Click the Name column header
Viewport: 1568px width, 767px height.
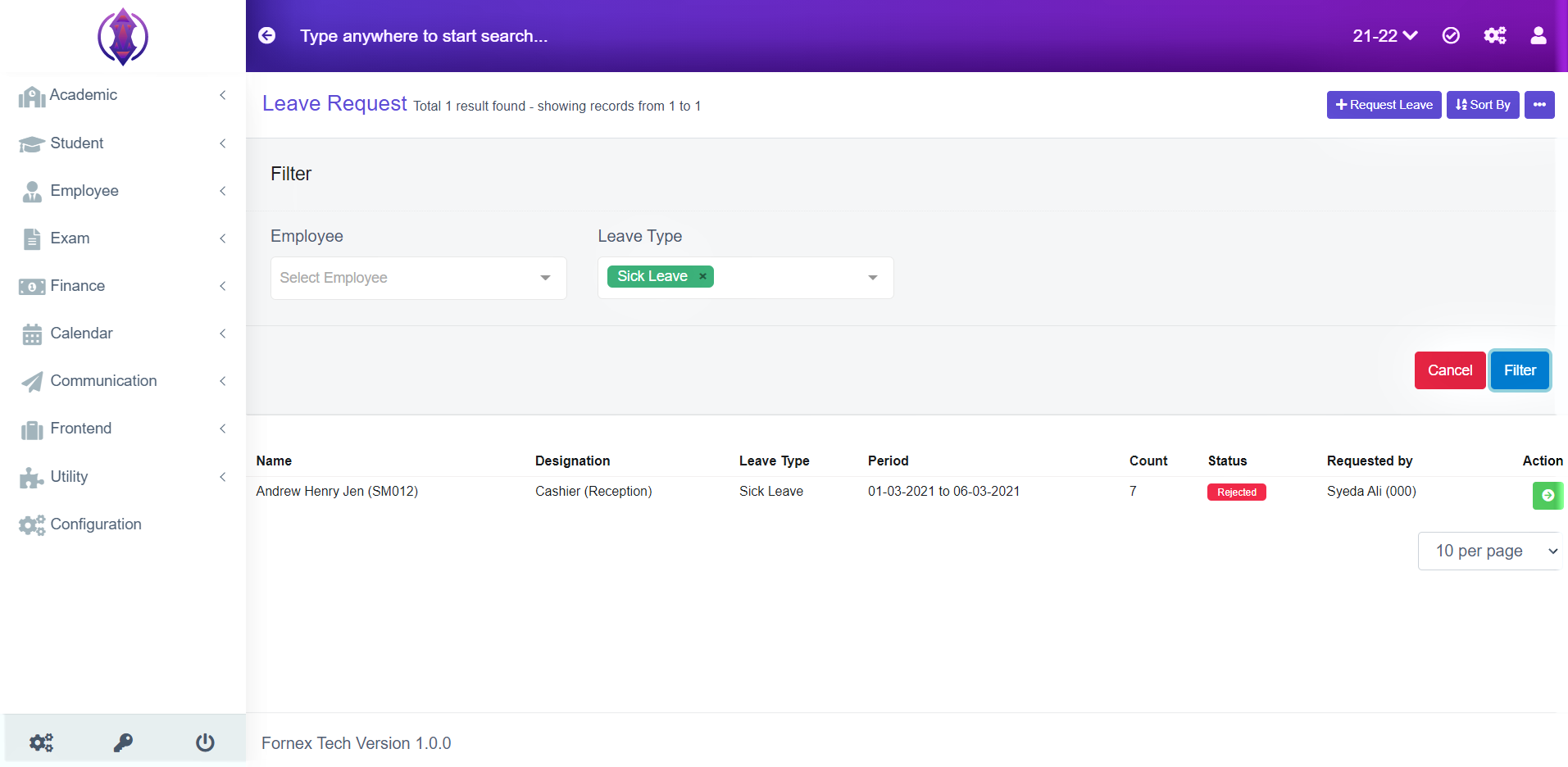(x=274, y=461)
